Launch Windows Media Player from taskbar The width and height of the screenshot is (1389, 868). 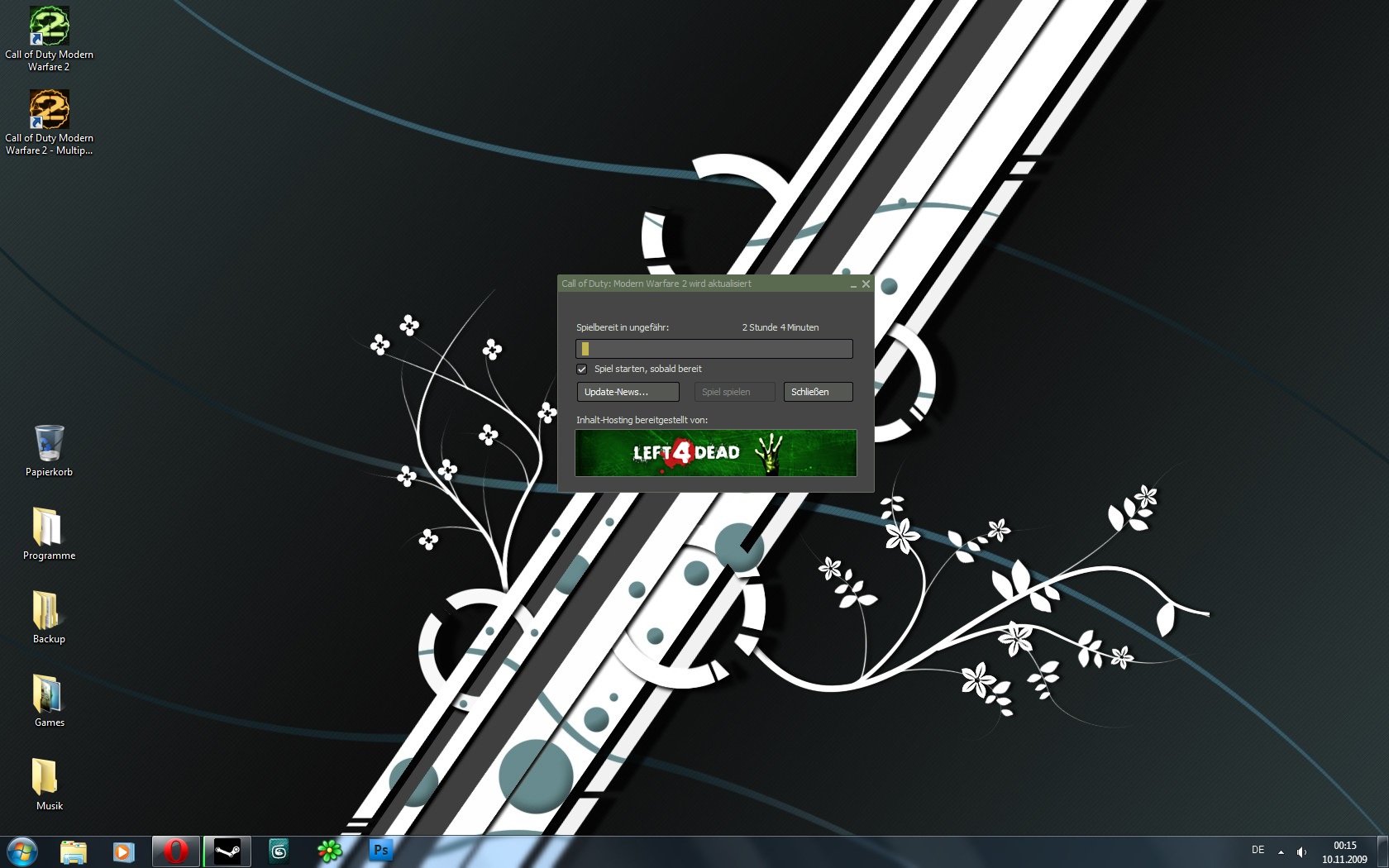[123, 851]
